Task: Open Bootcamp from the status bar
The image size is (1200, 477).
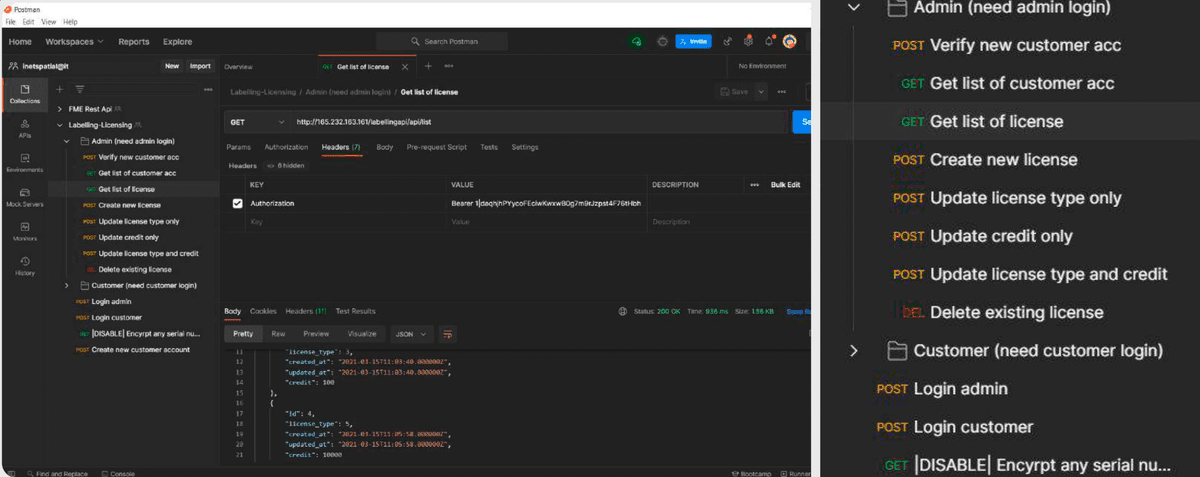Action: pyautogui.click(x=751, y=473)
